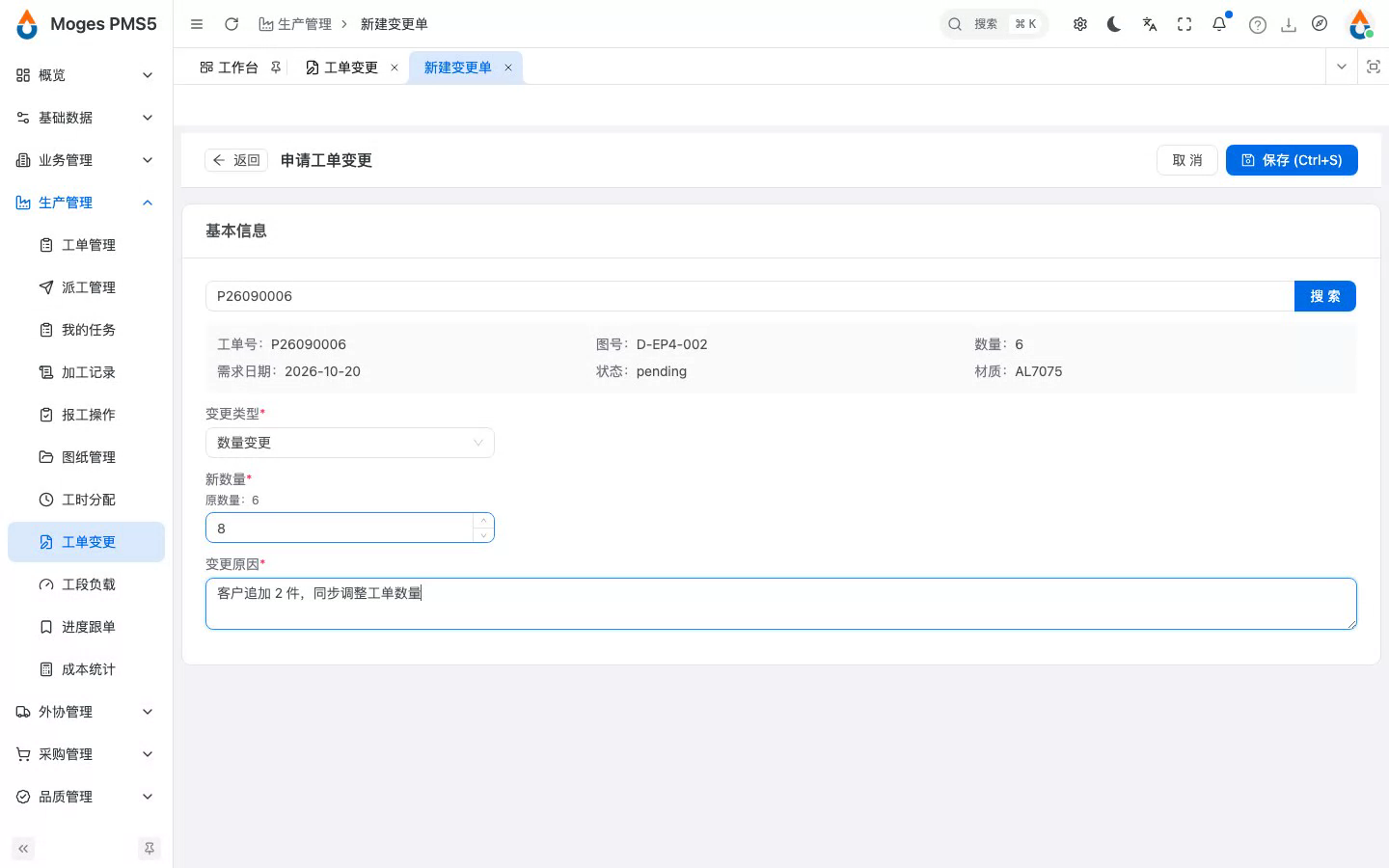The width and height of the screenshot is (1389, 868).
Task: Open the help question mark icon
Action: click(1258, 25)
